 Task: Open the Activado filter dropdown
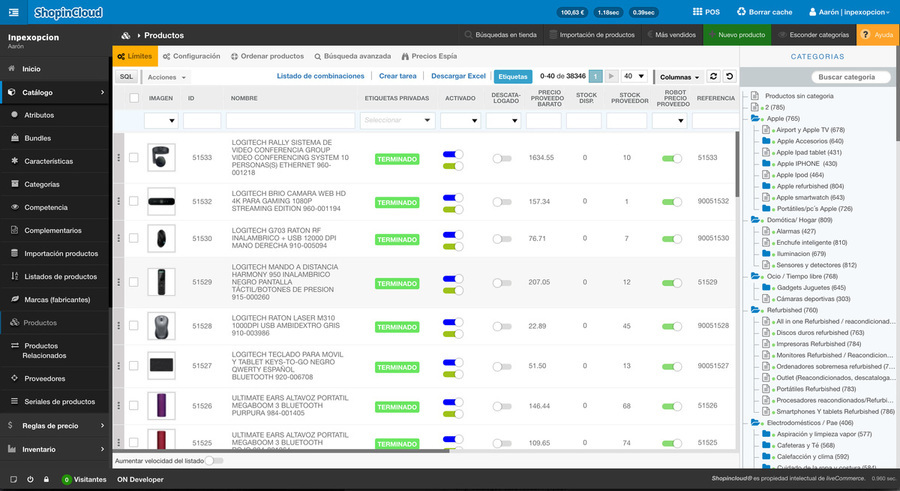pos(460,121)
